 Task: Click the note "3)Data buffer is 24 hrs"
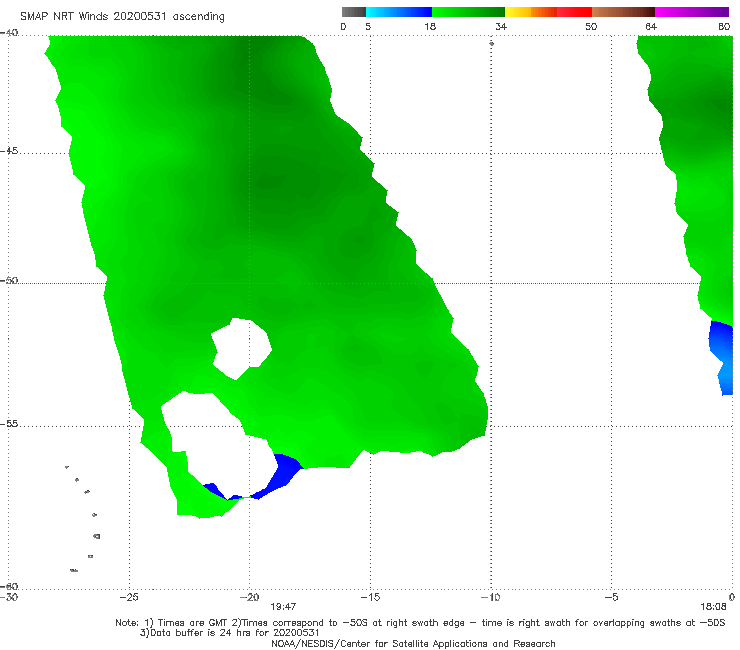[x=229, y=633]
